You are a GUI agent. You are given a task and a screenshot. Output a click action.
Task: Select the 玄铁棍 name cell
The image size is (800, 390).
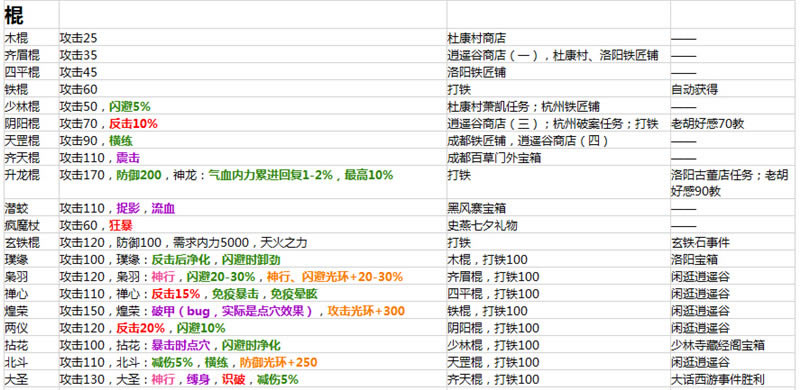[31, 242]
